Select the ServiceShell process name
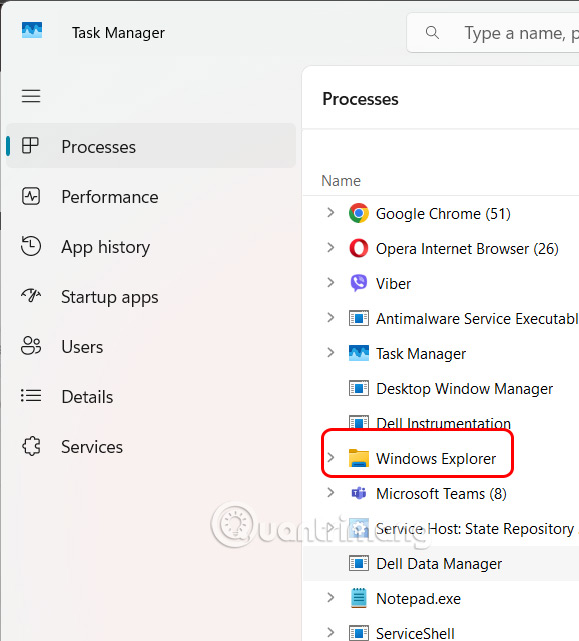Screen dimensions: 579x641 415,633
